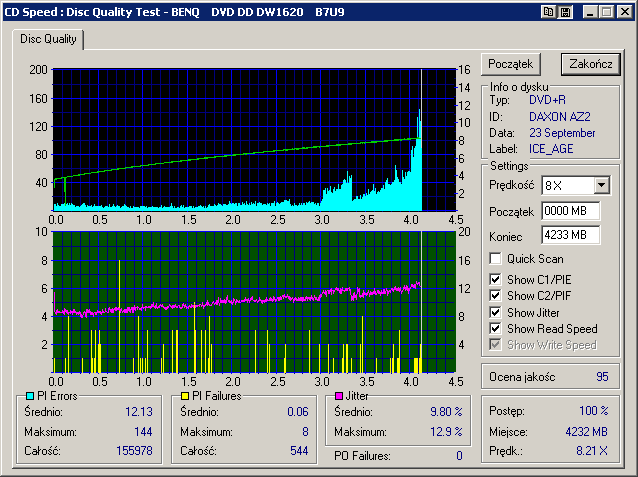This screenshot has width=638, height=477.
Task: Click the PO Failures value 0
Action: (459, 456)
